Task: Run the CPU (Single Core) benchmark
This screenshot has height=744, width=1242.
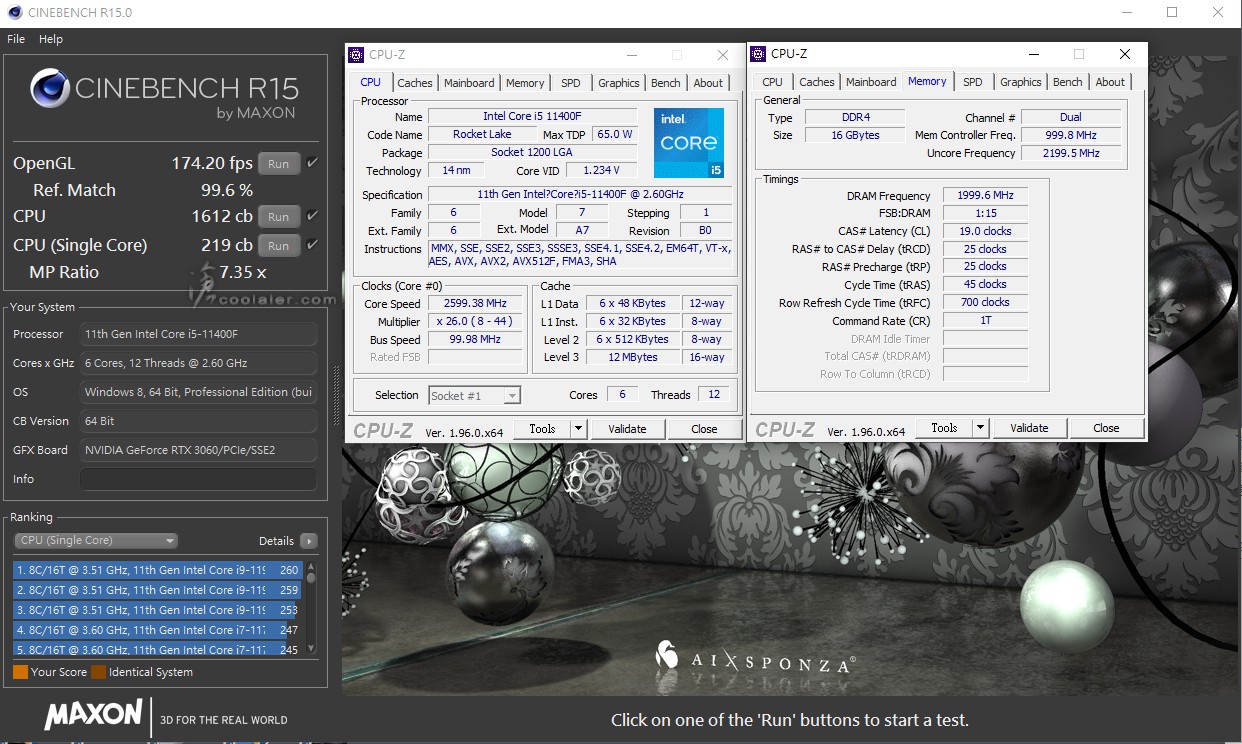Action: 279,246
